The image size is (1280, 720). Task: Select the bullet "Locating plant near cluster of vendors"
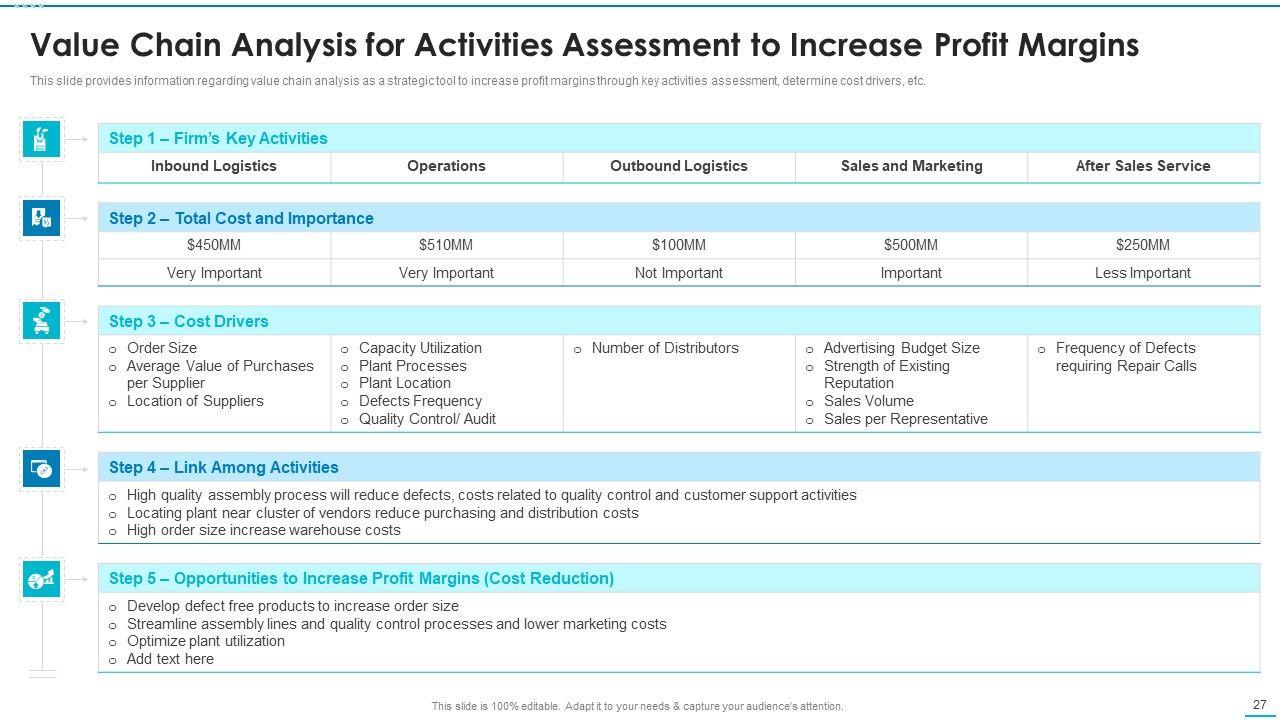383,513
